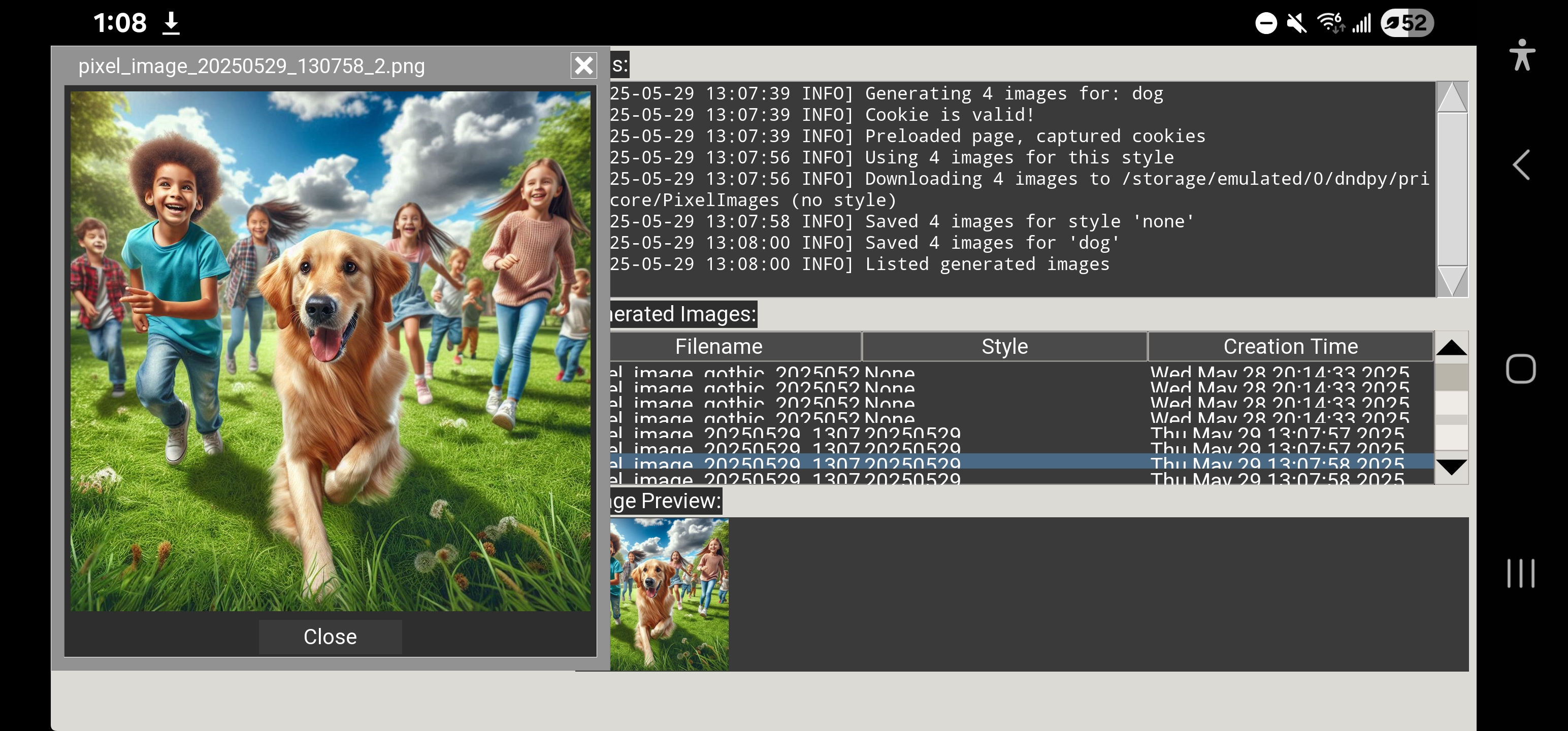Close the image popup with X

[583, 65]
